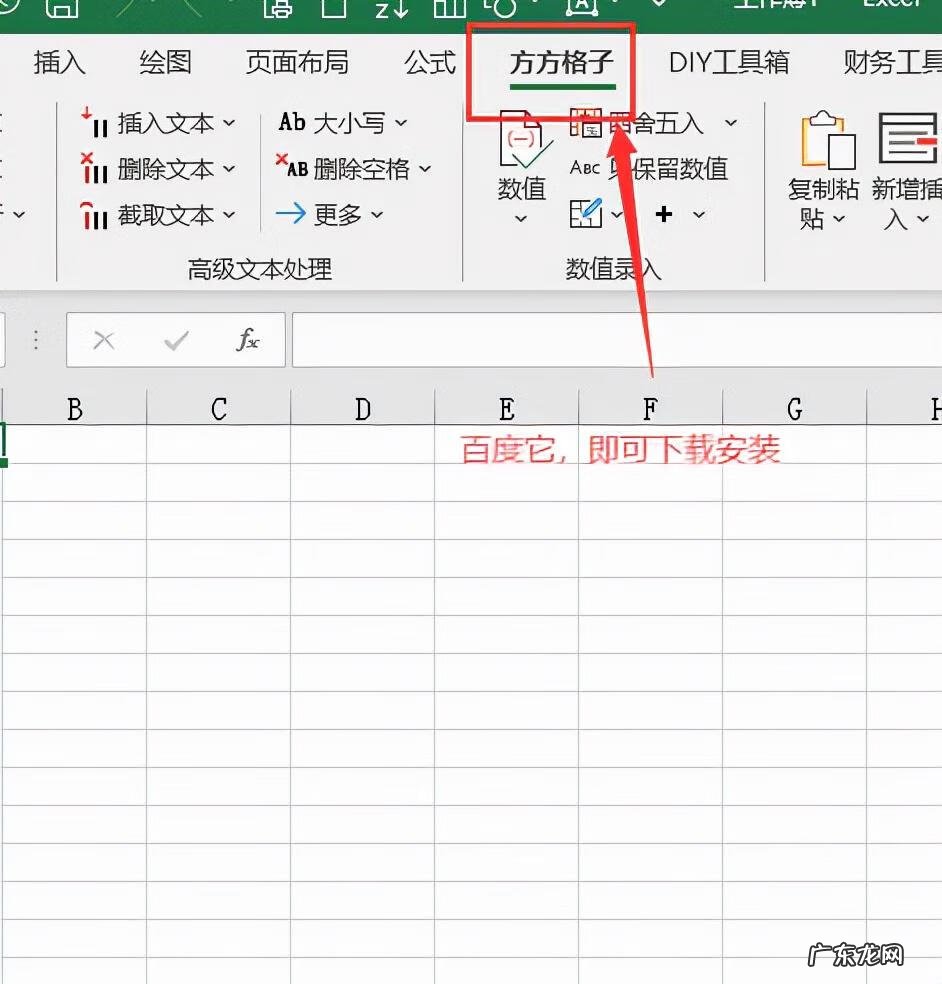Click the 四舍五入 rounding icon
The width and height of the screenshot is (942, 984).
[585, 123]
